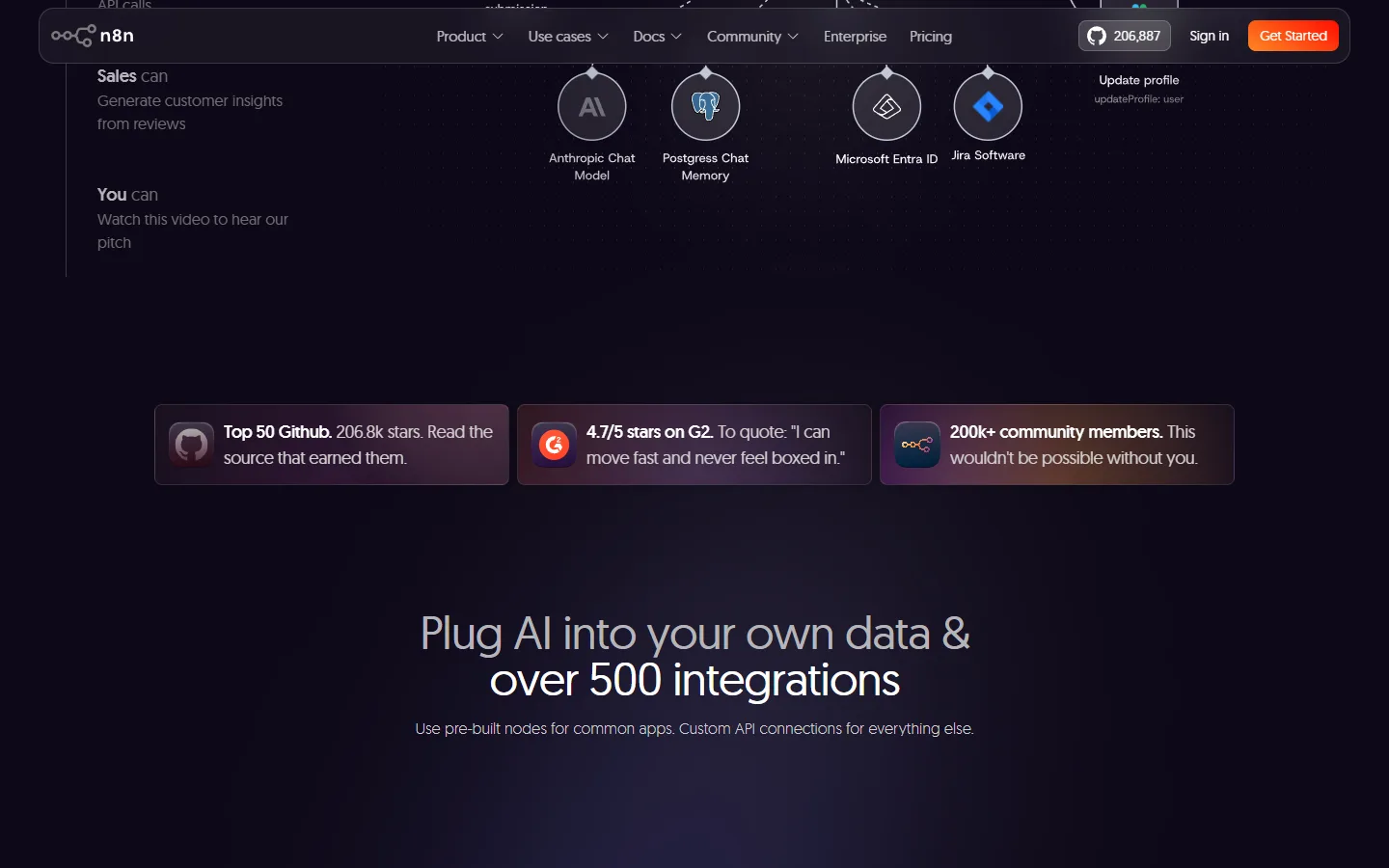
Task: Click the 'Anthropic Chat Model' label
Action: coord(592,167)
